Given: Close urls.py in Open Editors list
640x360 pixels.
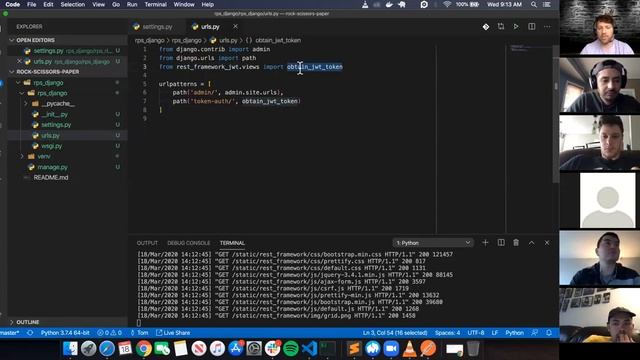Looking at the screenshot, I should (19, 61).
